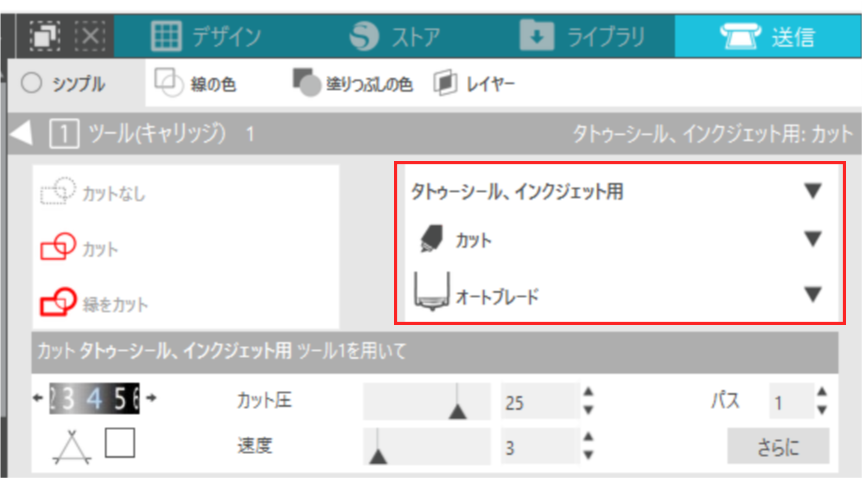Select the シンプル radio button
Image resolution: width=862 pixels, height=478 pixels.
31,84
